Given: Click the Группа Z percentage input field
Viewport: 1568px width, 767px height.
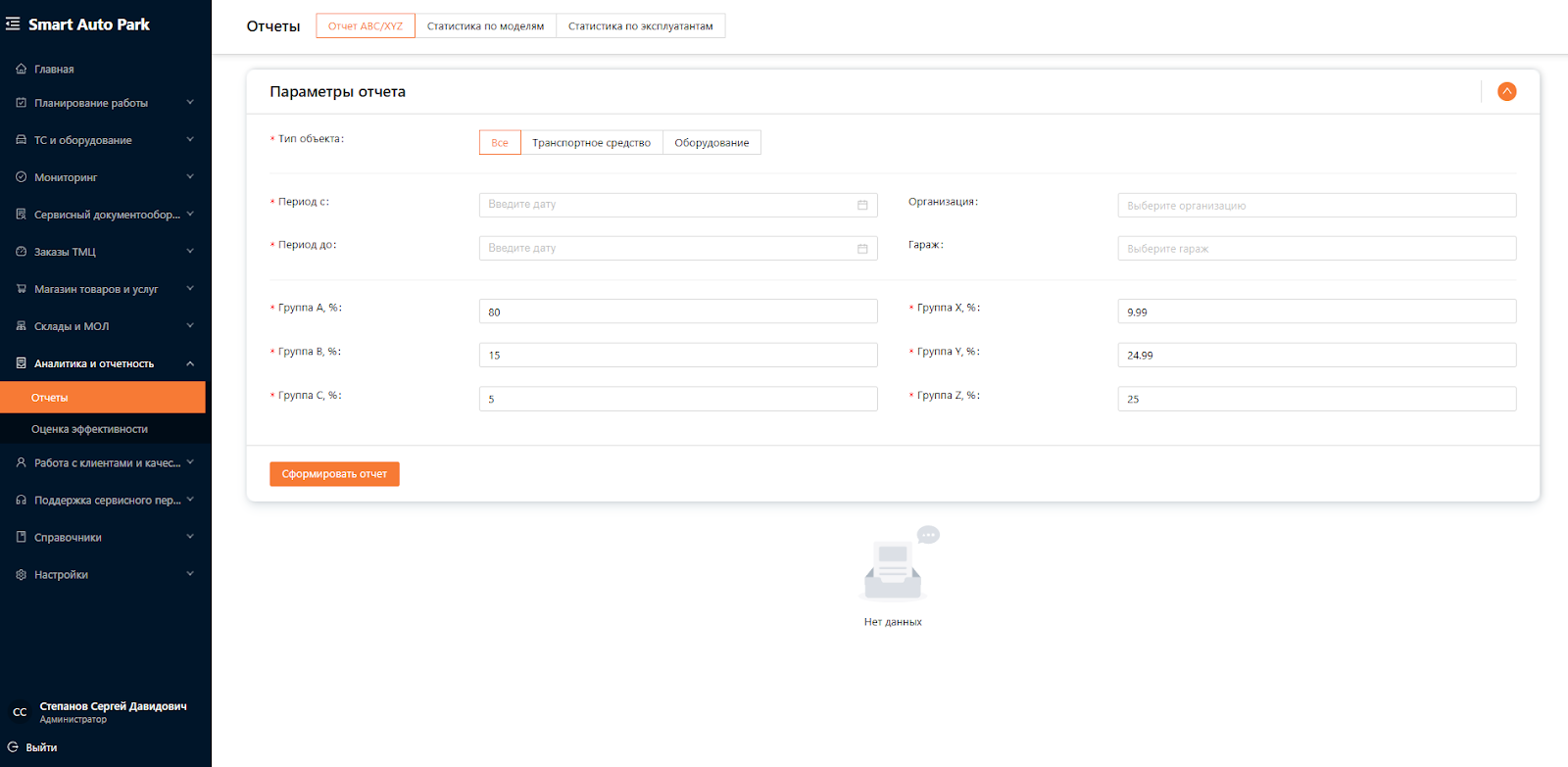Looking at the screenshot, I should [1316, 399].
